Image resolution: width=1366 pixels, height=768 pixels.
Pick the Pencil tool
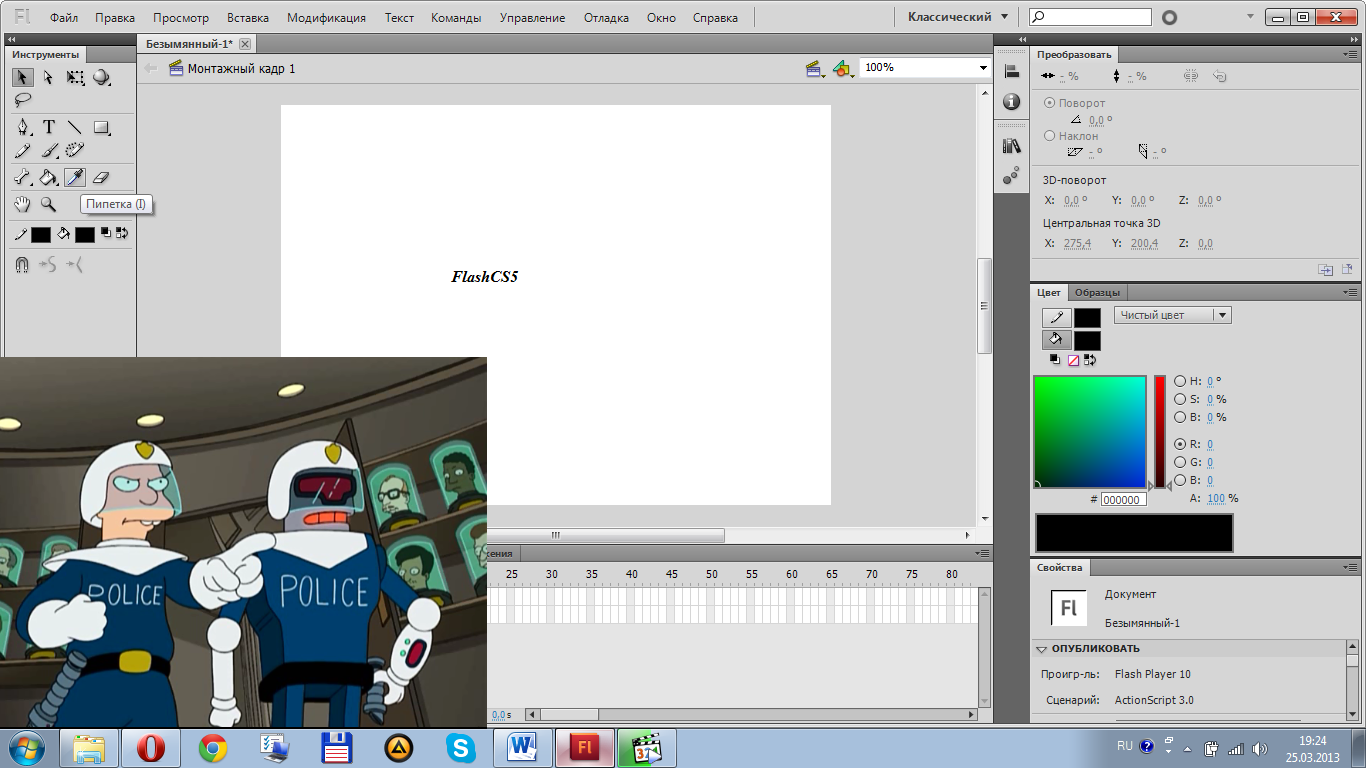tap(22, 150)
